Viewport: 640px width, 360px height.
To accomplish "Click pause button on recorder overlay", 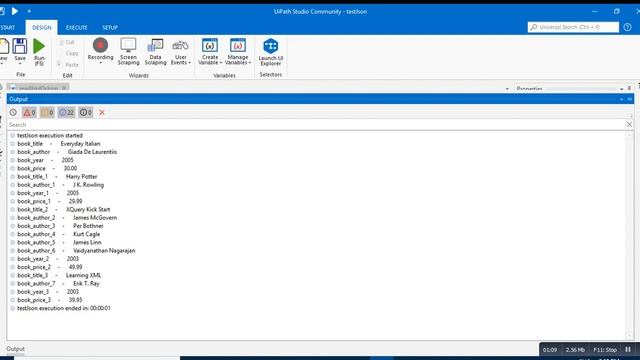I will coord(628,349).
